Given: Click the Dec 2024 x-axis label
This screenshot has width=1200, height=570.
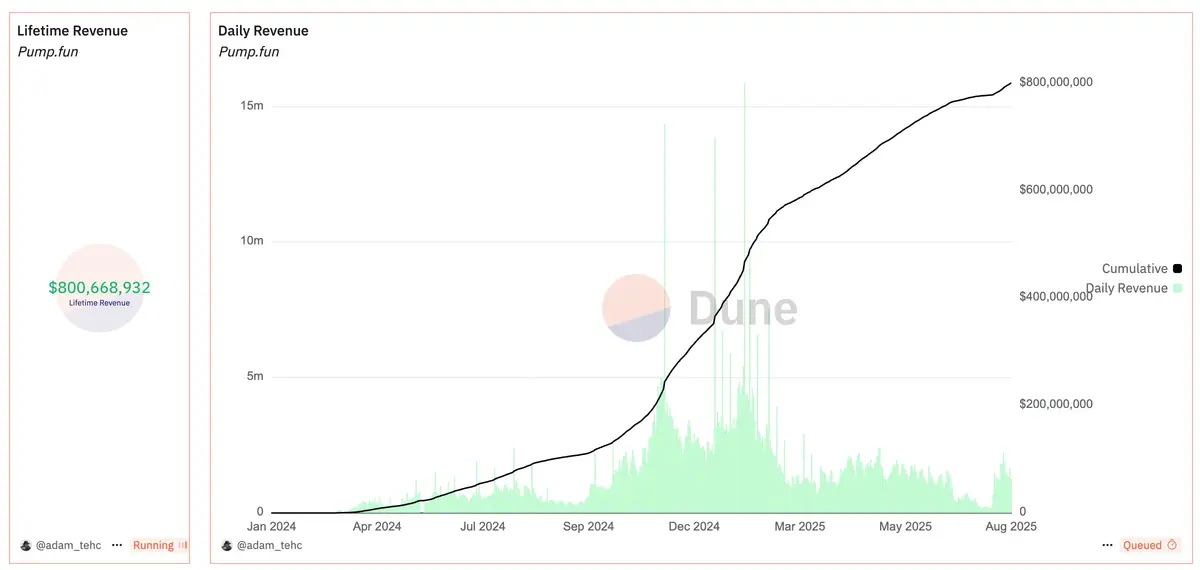Looking at the screenshot, I should coord(694,526).
